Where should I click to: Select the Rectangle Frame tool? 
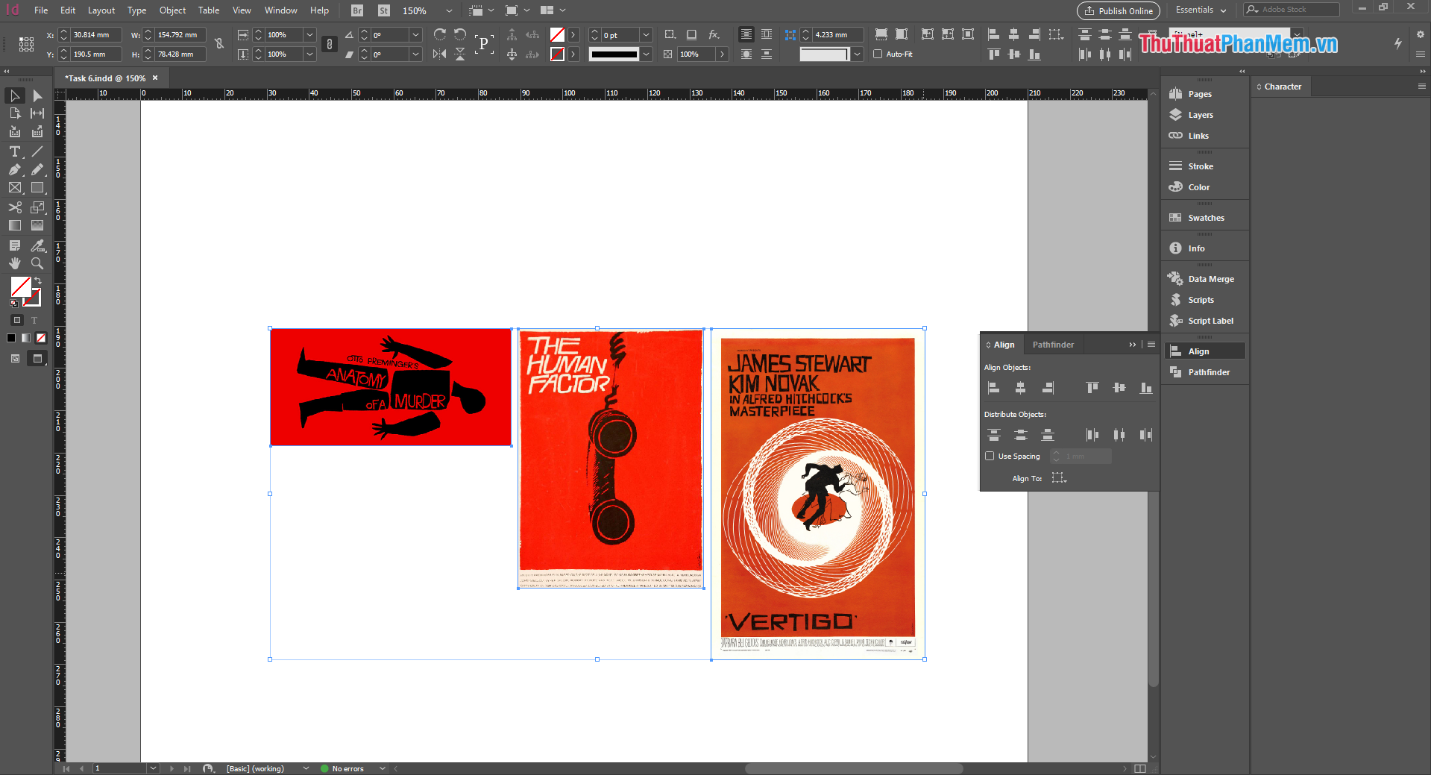tap(14, 188)
